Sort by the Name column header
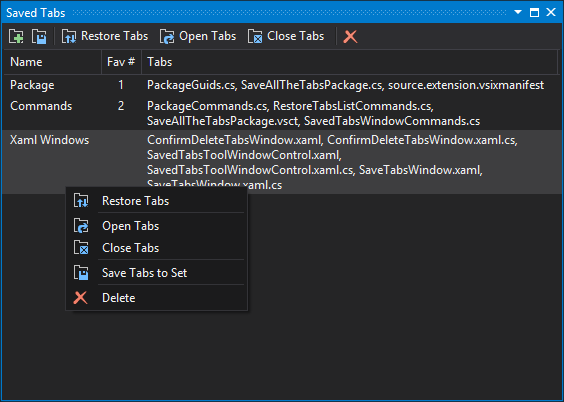 click(x=53, y=62)
